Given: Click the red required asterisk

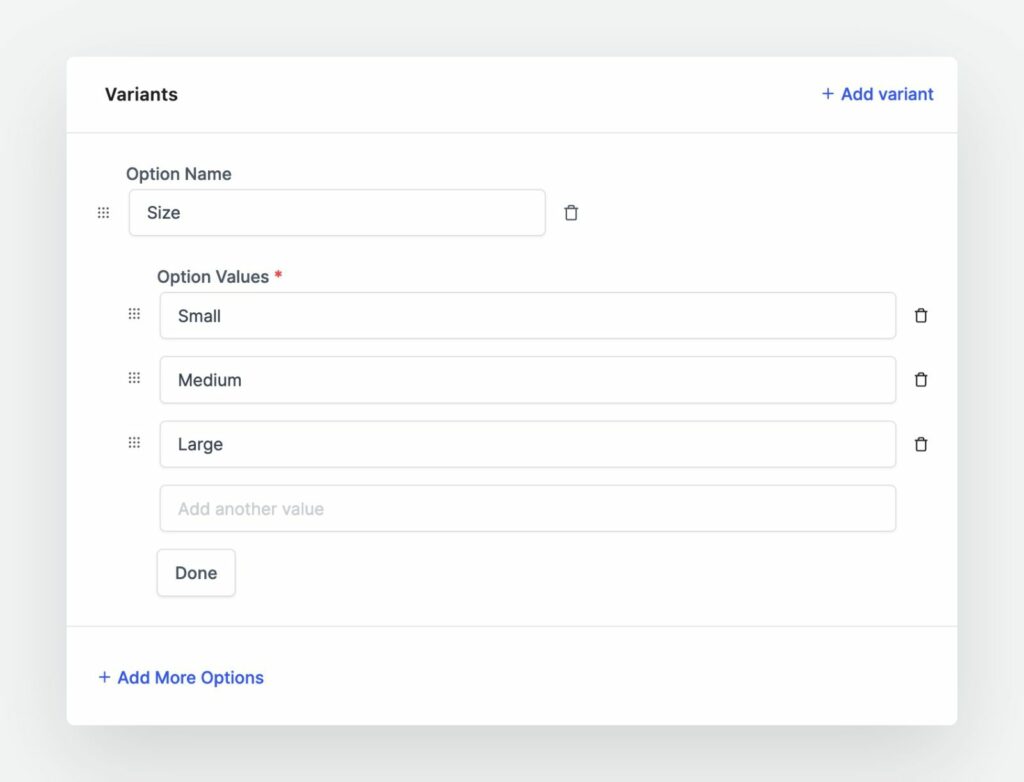Looking at the screenshot, I should [278, 275].
